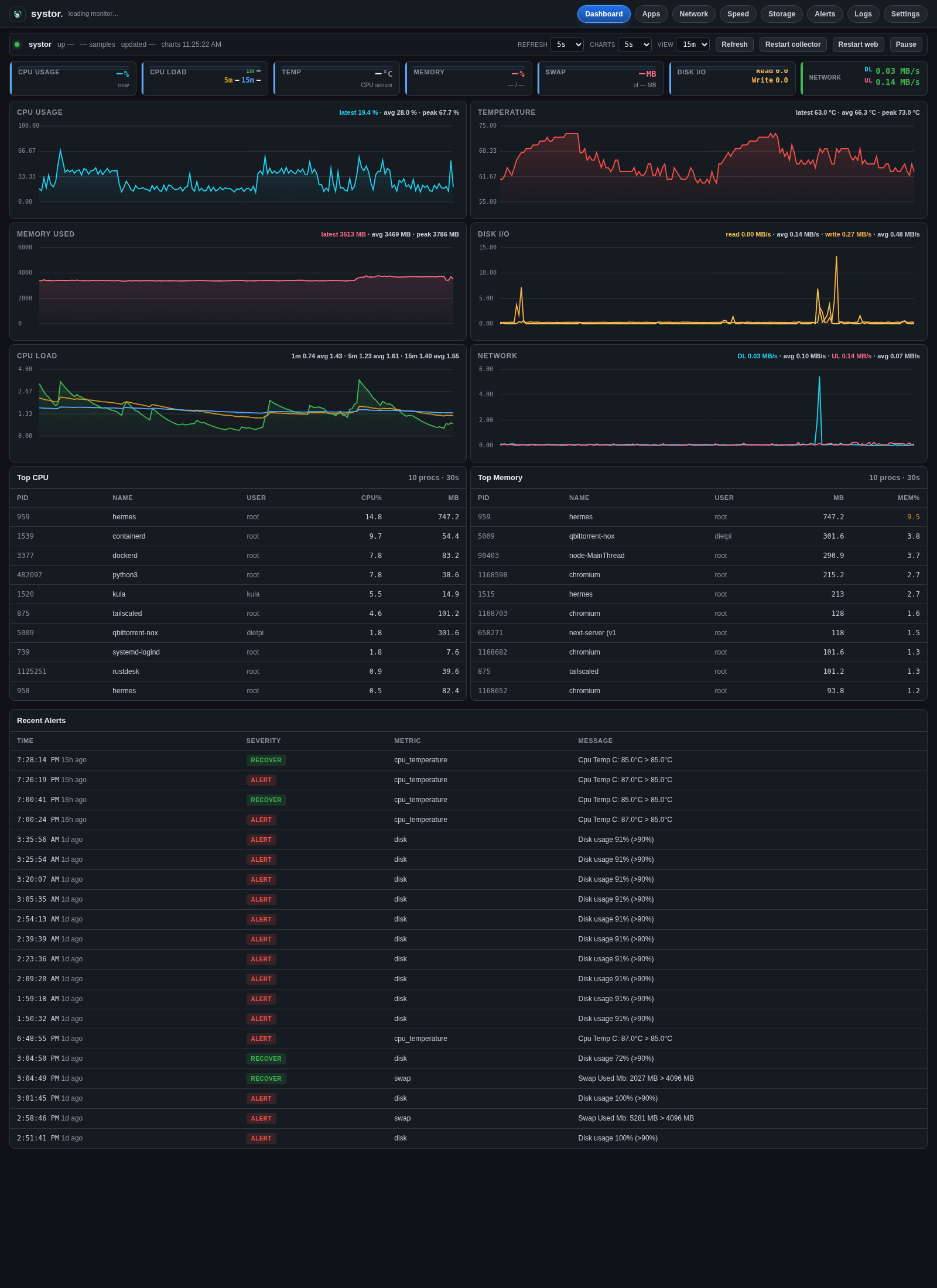This screenshot has height=1288, width=937.
Task: Click the Top CPU '10 procs · 30s' label
Action: pos(433,478)
